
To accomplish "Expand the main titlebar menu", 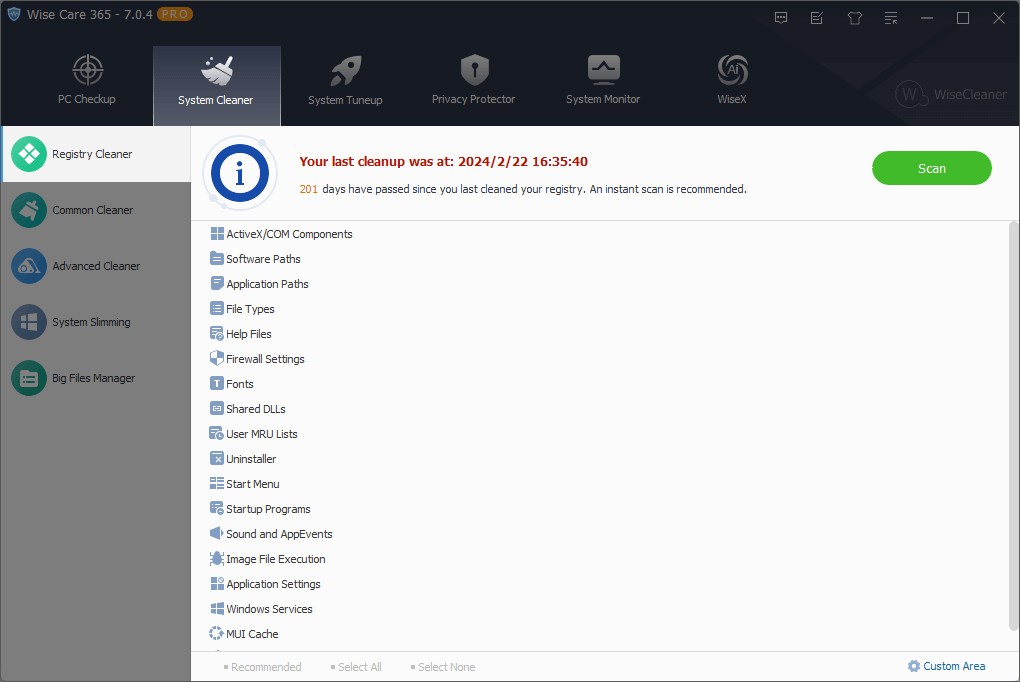I will [890, 17].
